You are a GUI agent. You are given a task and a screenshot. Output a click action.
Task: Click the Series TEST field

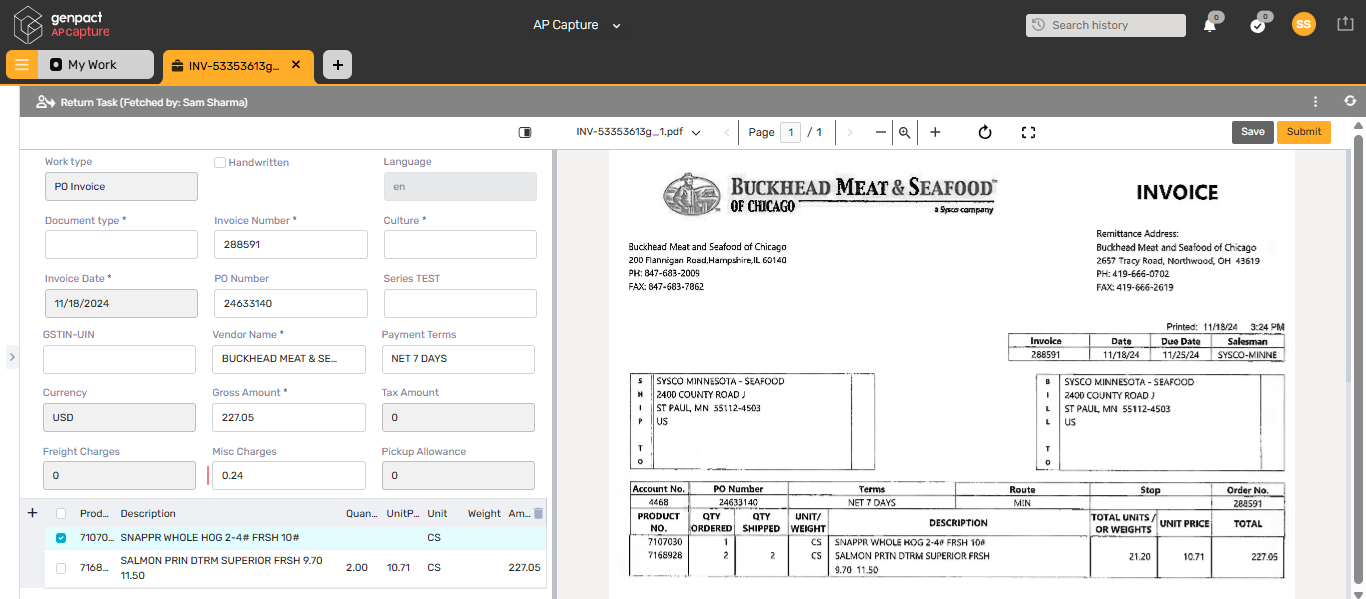[460, 304]
